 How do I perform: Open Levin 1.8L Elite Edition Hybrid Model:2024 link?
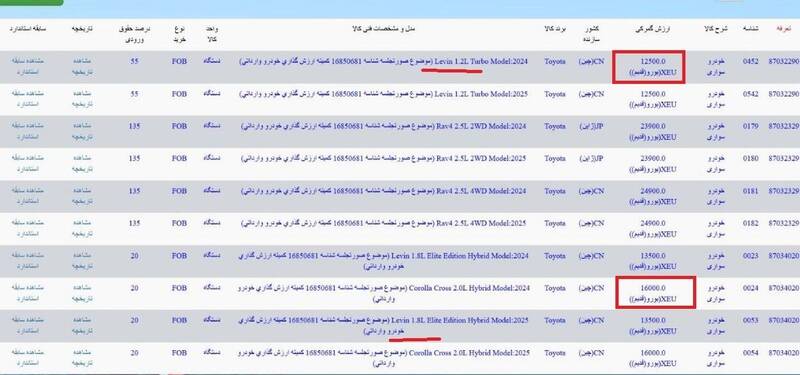tap(383, 261)
